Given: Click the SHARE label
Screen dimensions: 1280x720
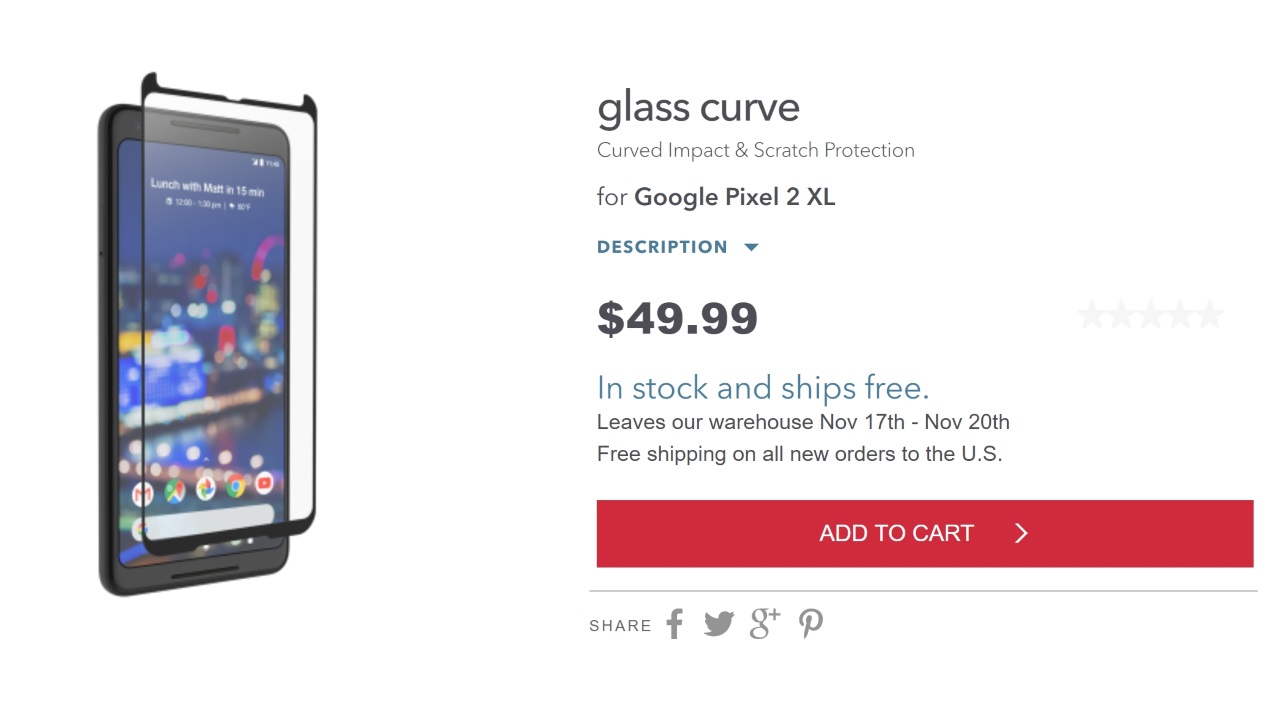Looking at the screenshot, I should 620,626.
